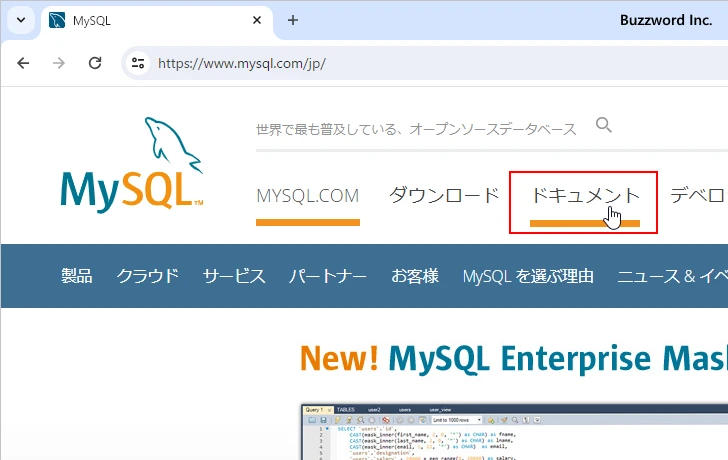Close the MySQL browser tab
Viewport: 728px width, 460px height.
(257, 20)
